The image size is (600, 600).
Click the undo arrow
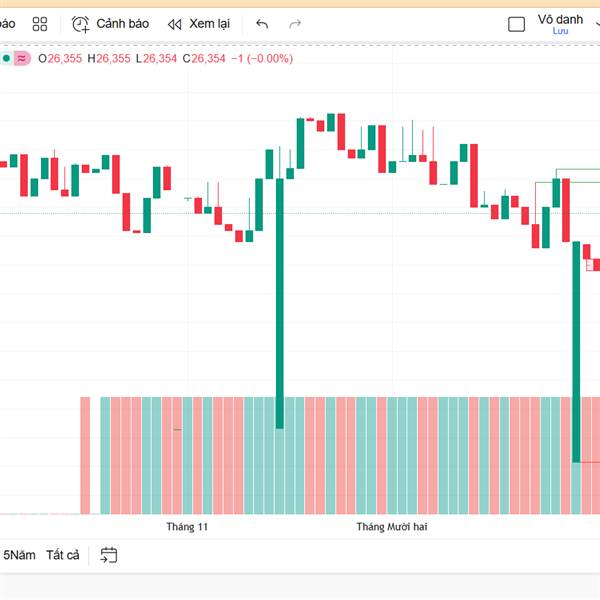262,24
